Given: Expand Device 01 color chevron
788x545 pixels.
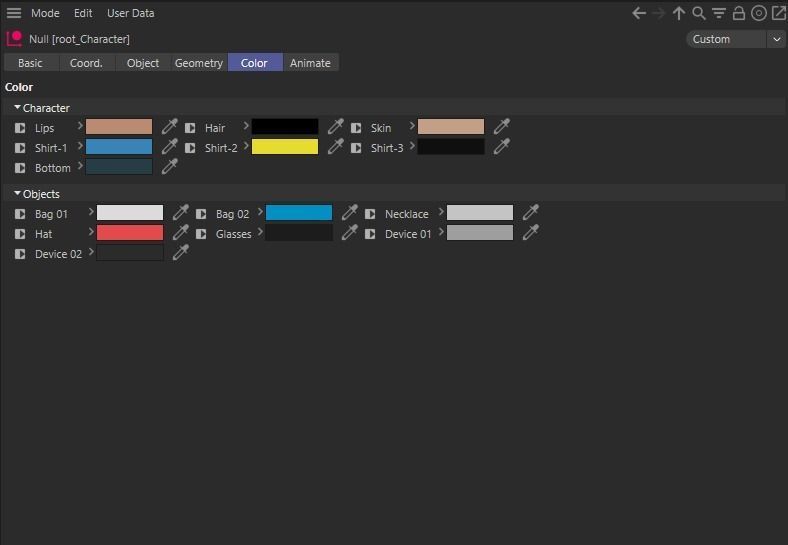Looking at the screenshot, I should 441,232.
